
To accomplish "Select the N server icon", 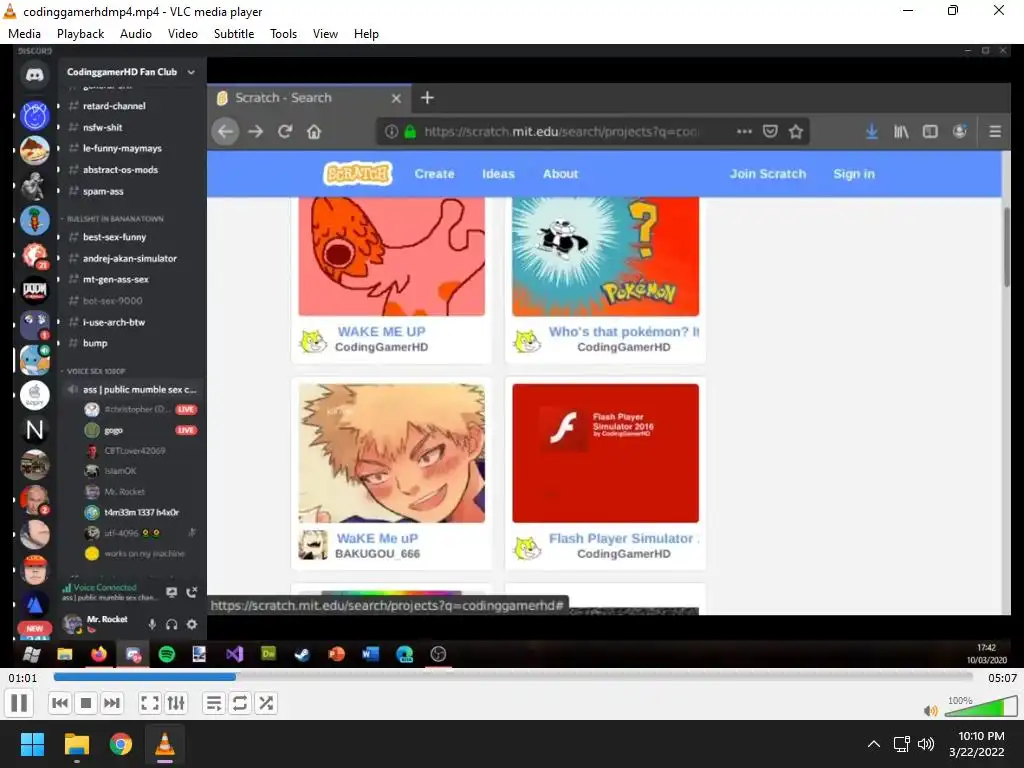I will (35, 430).
